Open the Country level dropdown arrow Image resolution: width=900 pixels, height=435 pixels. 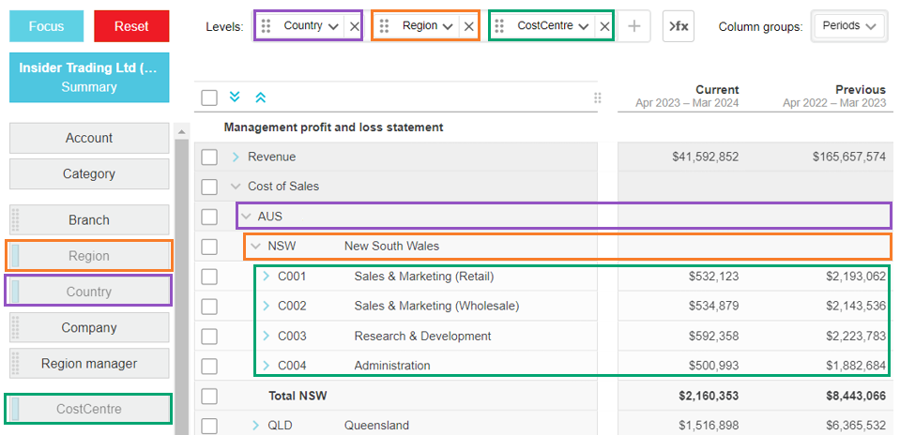(333, 26)
